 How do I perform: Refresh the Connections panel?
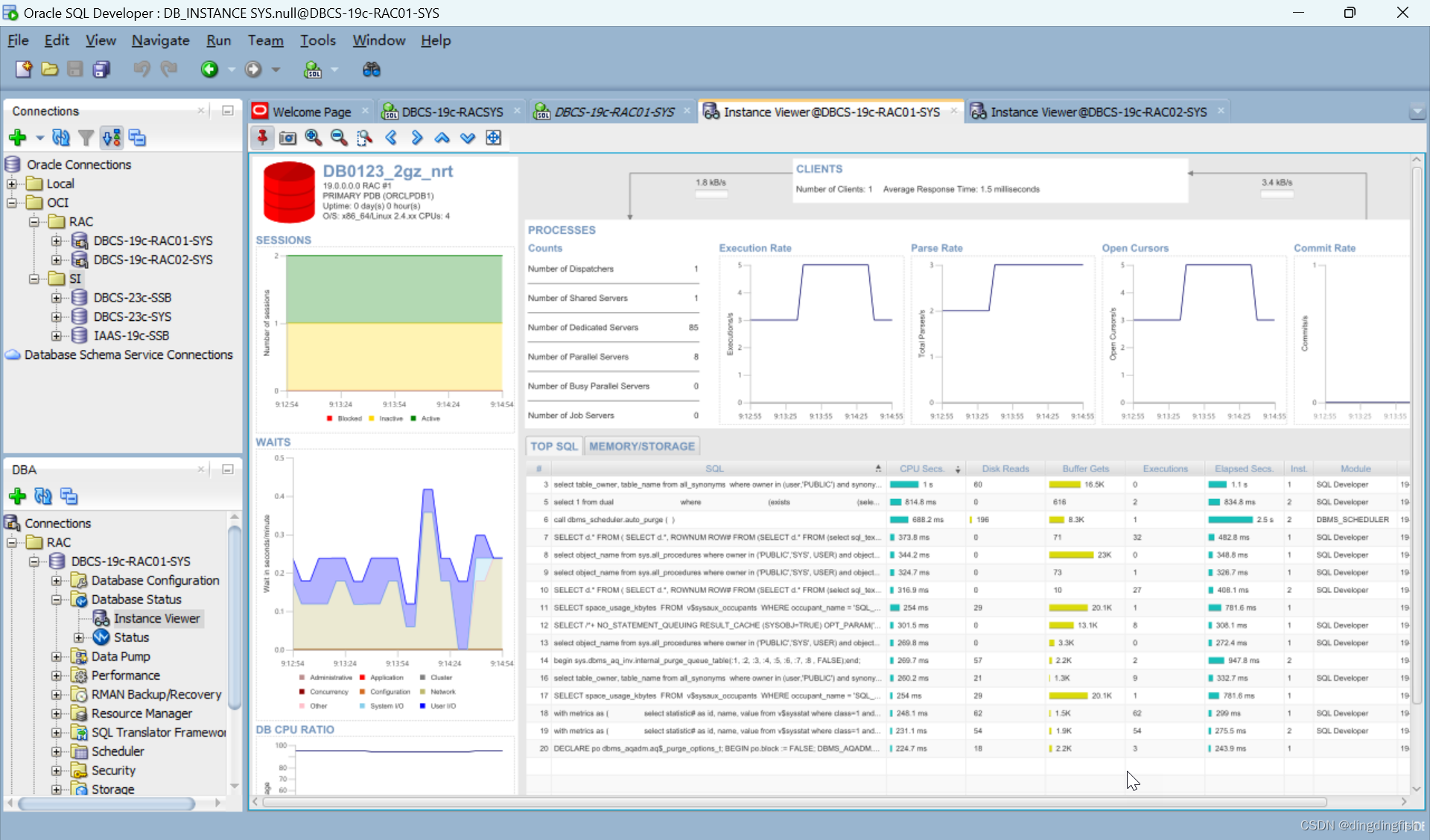(61, 138)
